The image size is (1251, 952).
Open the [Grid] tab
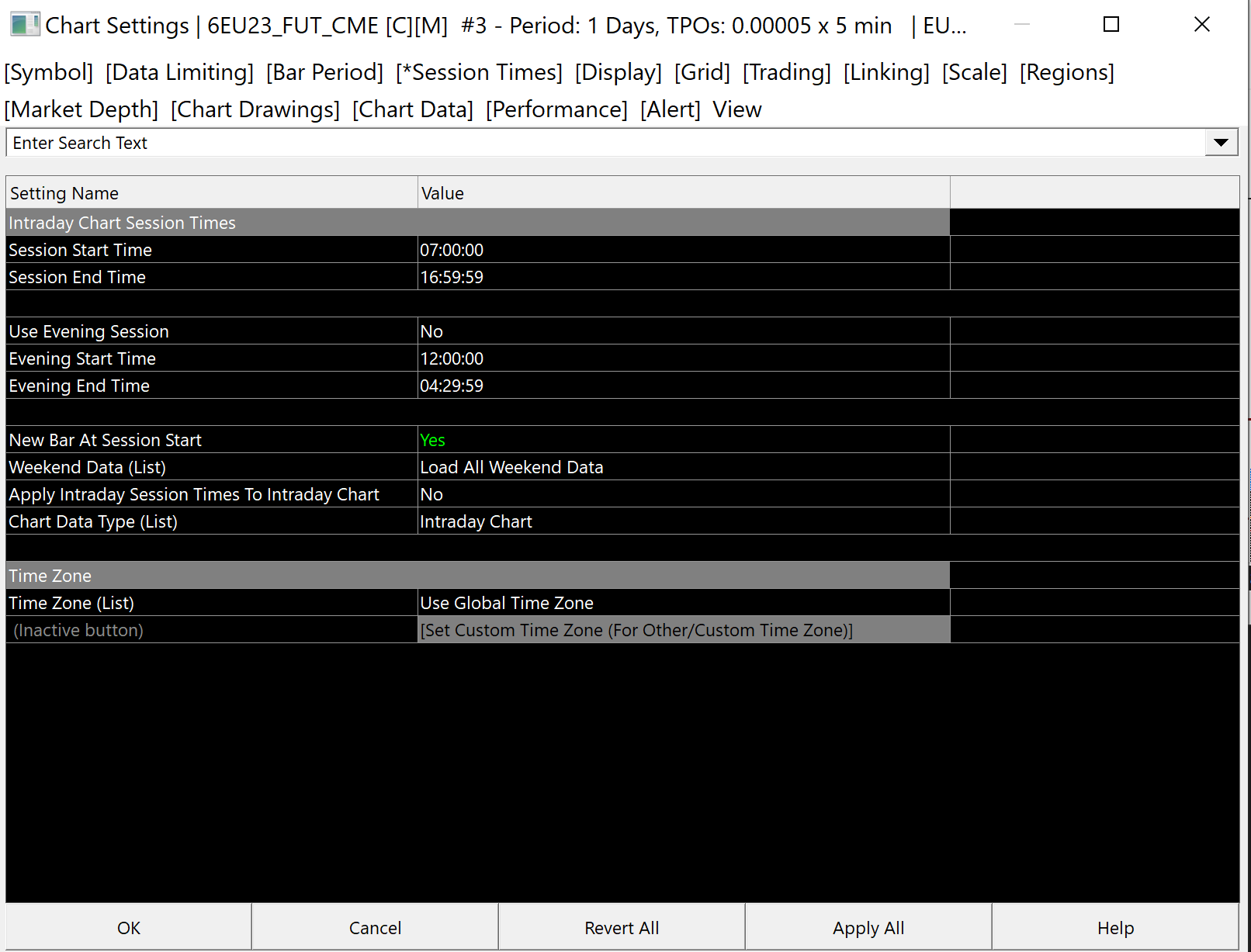tap(702, 72)
